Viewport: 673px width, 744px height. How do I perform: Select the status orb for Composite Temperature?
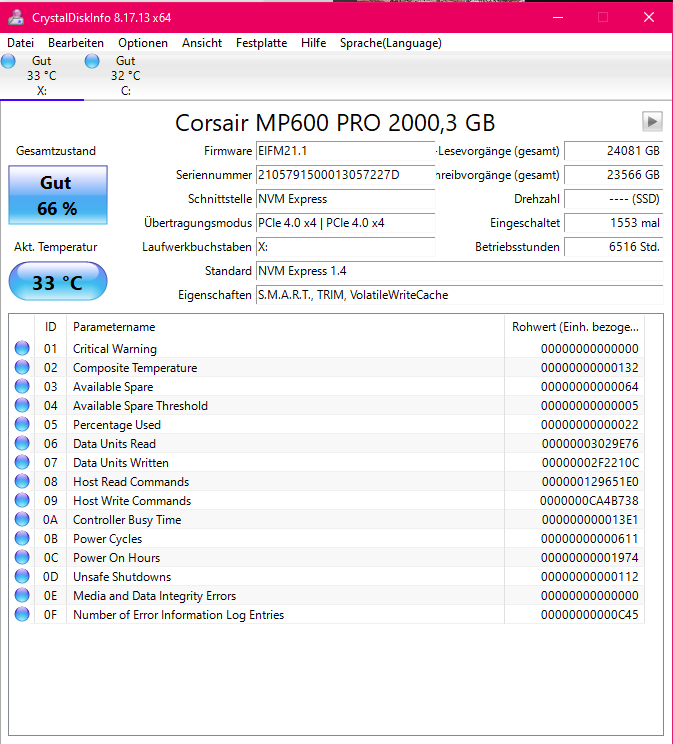22,367
